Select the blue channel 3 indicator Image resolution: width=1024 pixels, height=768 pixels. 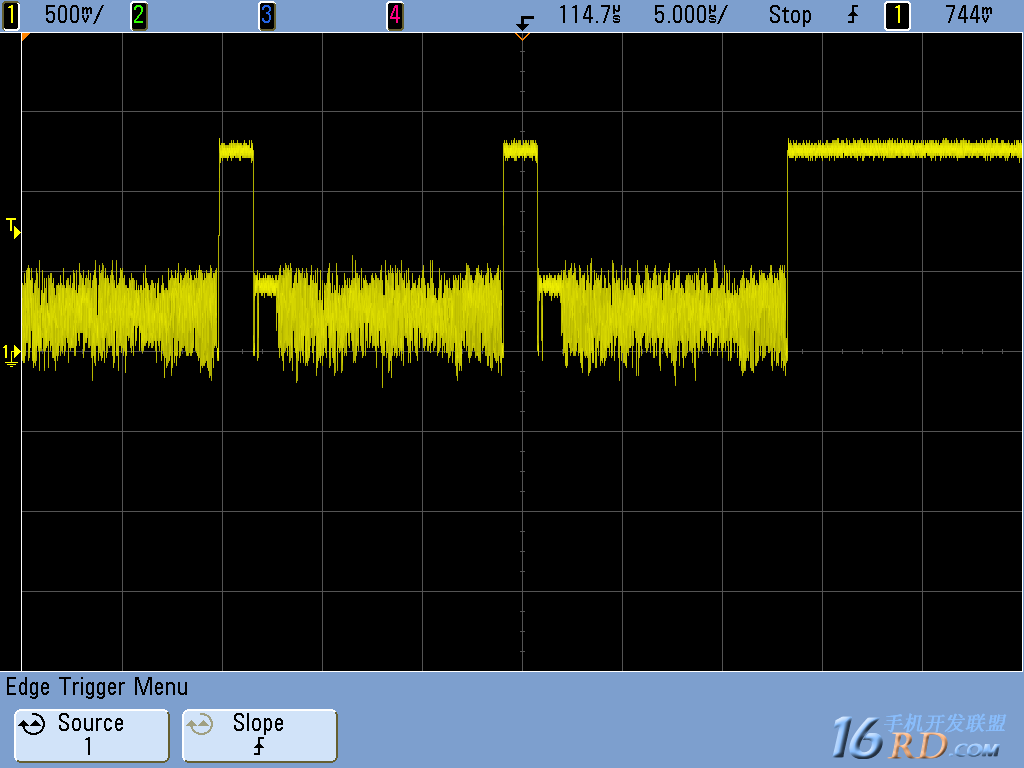tap(266, 15)
